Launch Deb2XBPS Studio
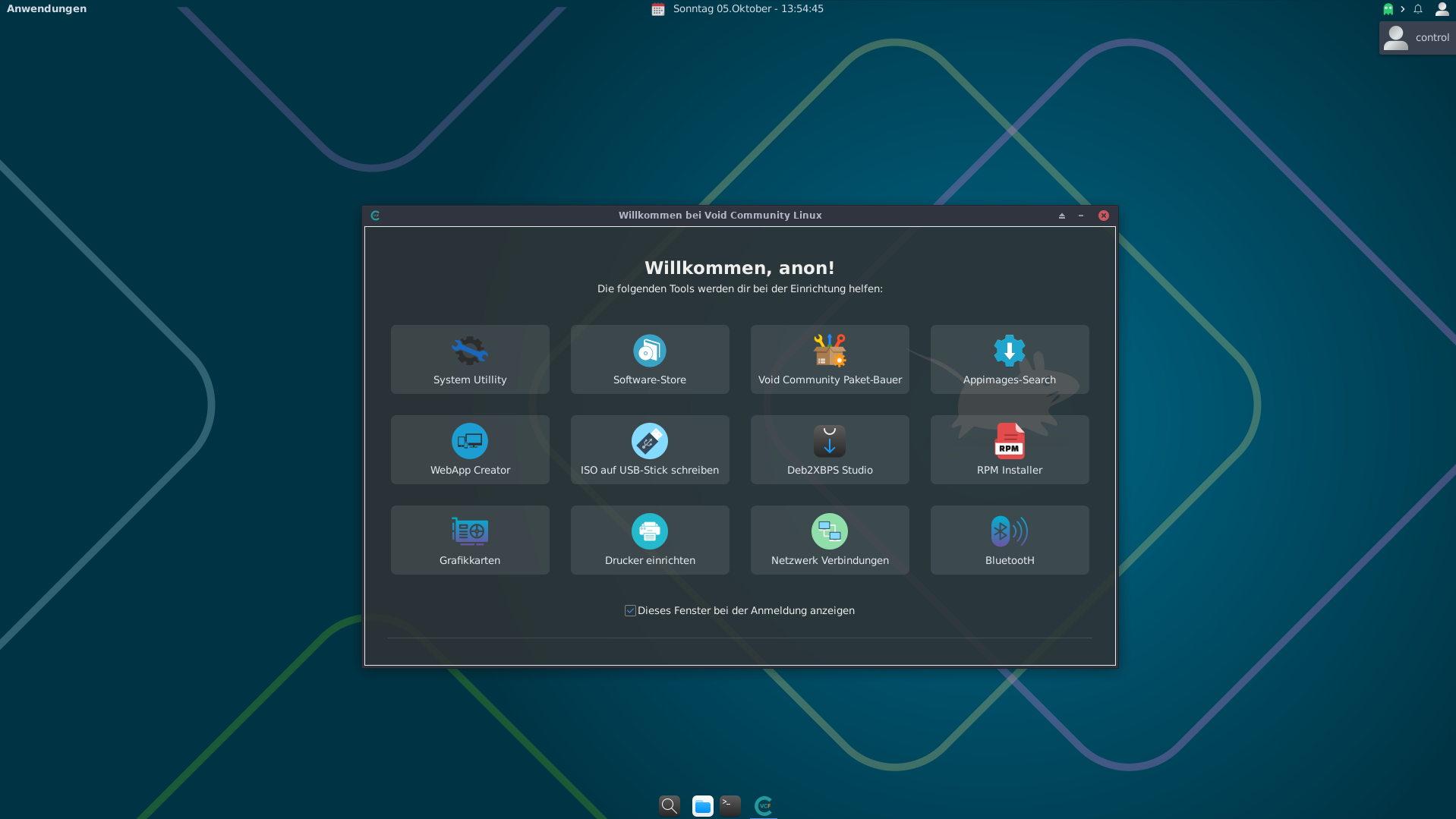Viewport: 1456px width, 819px height. click(x=829, y=449)
